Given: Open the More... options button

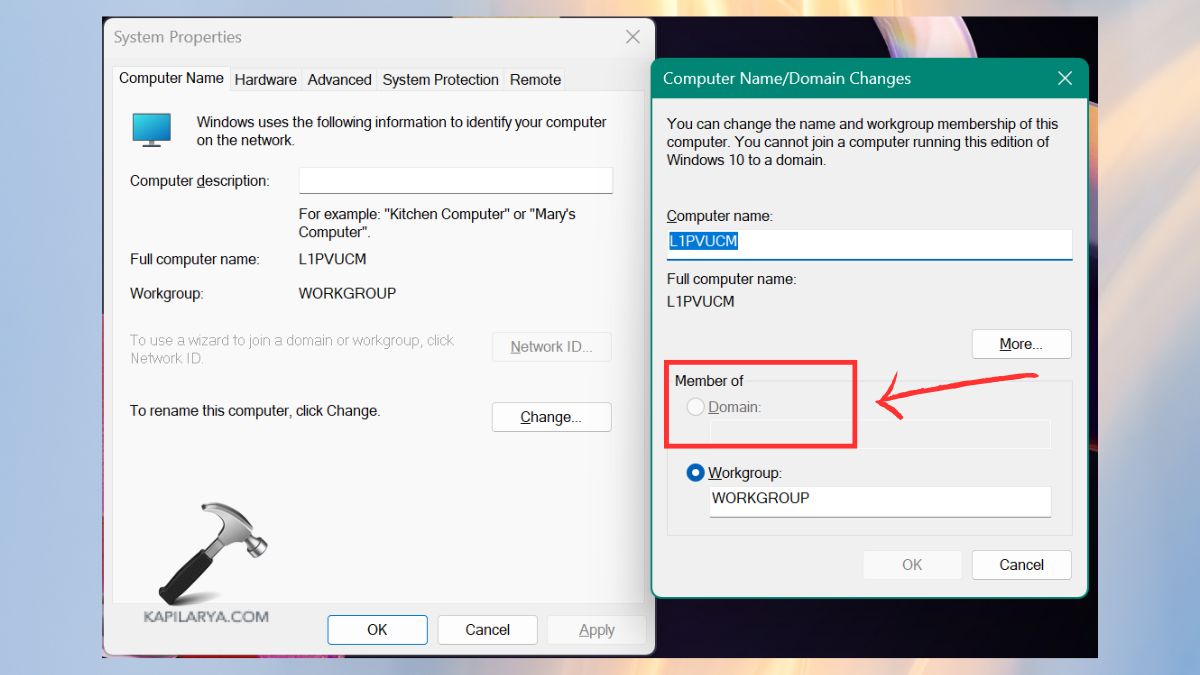Looking at the screenshot, I should [1021, 344].
